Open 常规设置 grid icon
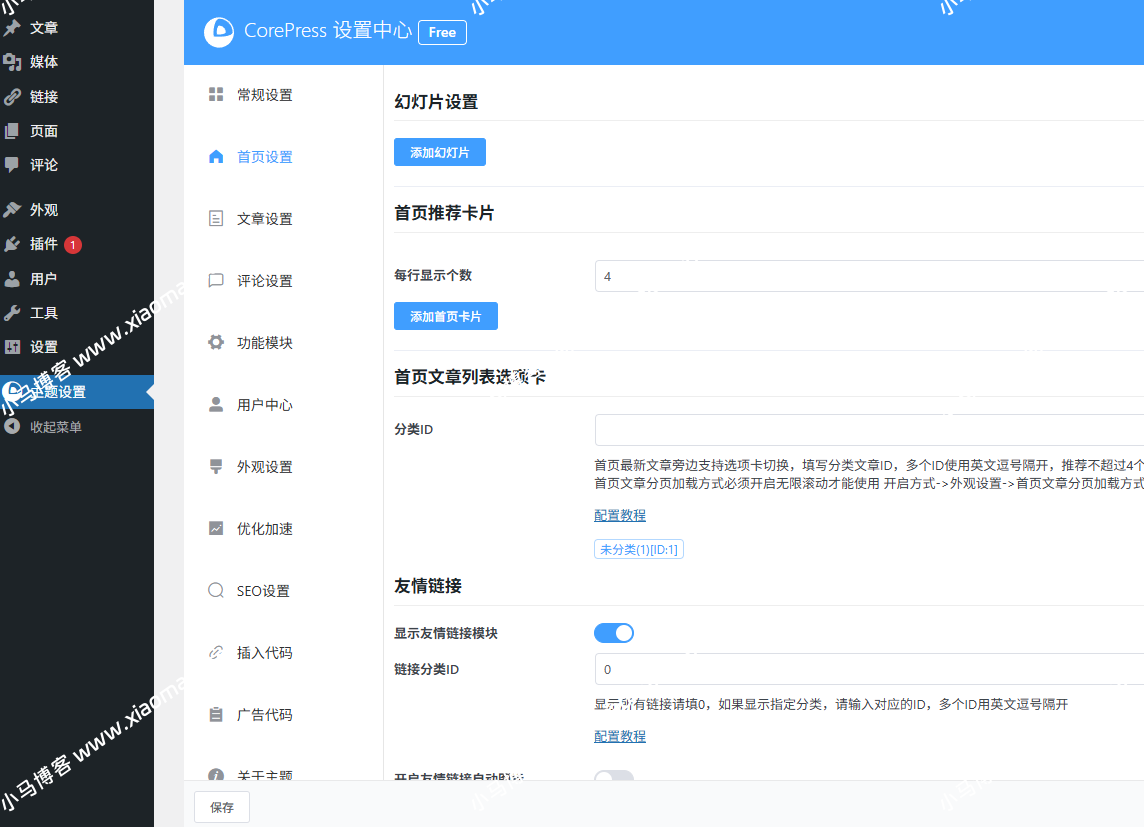1144x827 pixels. coord(216,94)
